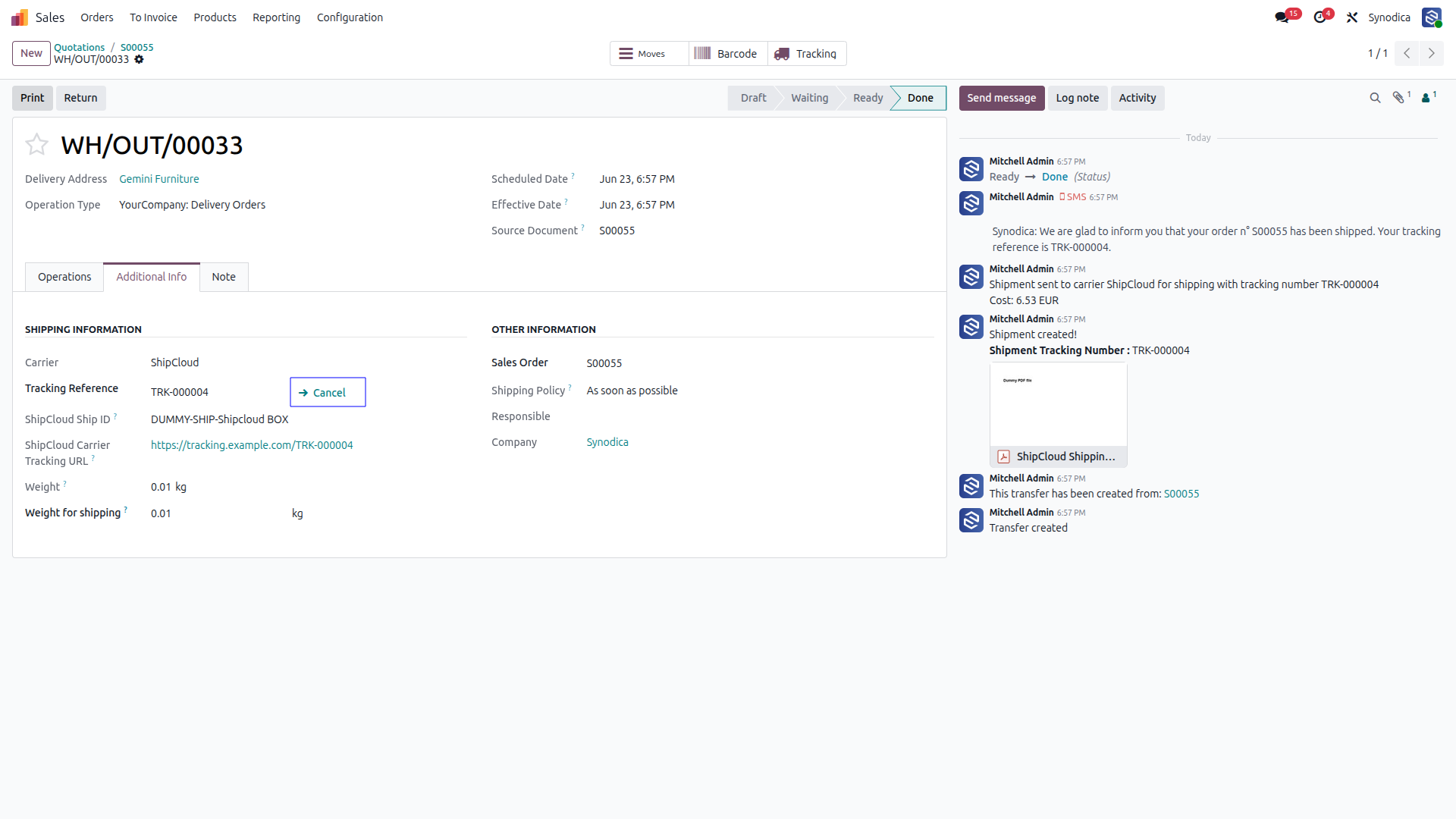This screenshot has height=819, width=1456.
Task: Click the Cancel shipment button
Action: (x=328, y=392)
